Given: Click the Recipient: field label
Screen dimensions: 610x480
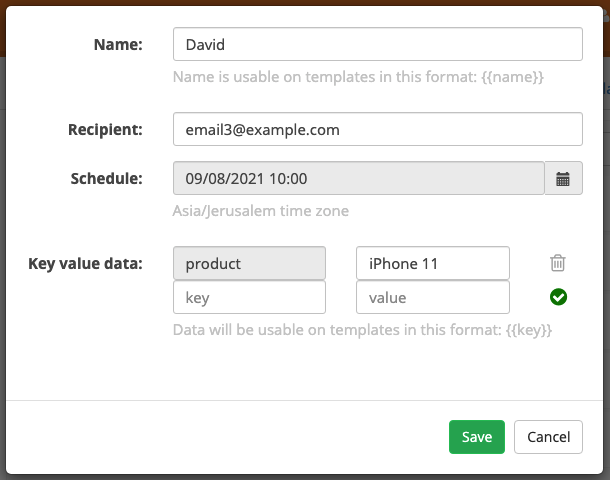Looking at the screenshot, I should pos(105,130).
